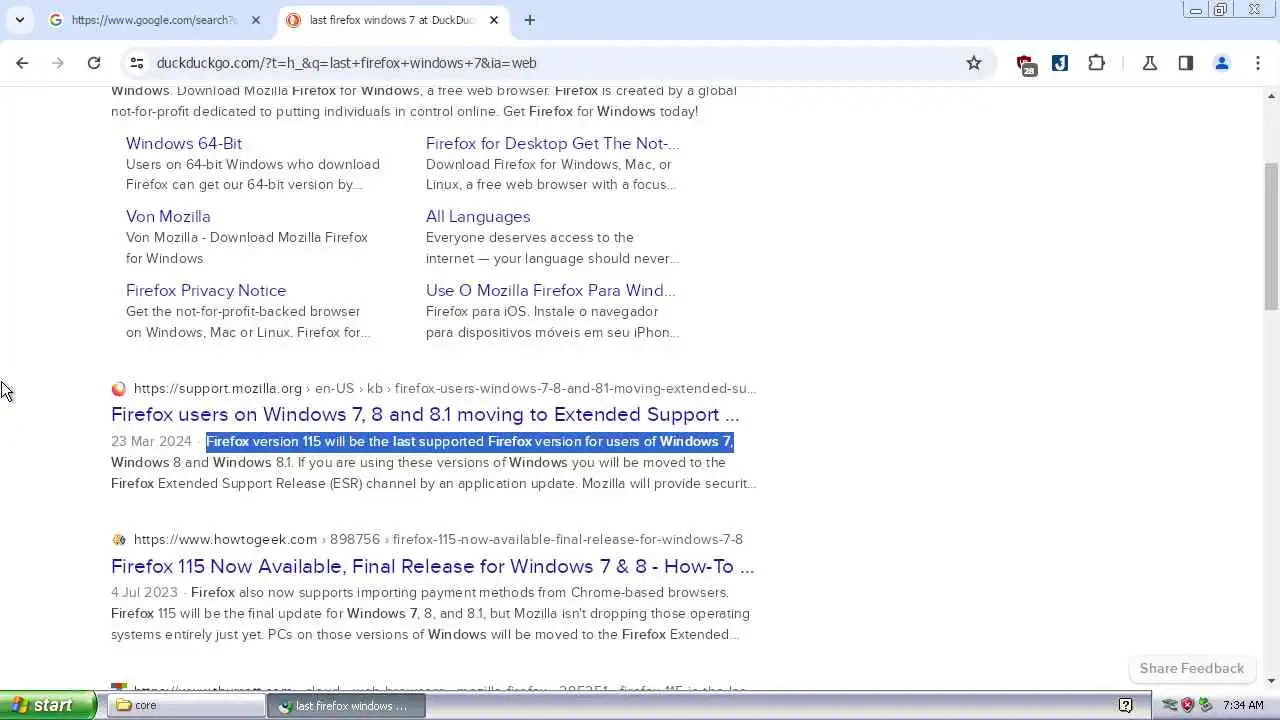Go back to the previous page

[22, 63]
